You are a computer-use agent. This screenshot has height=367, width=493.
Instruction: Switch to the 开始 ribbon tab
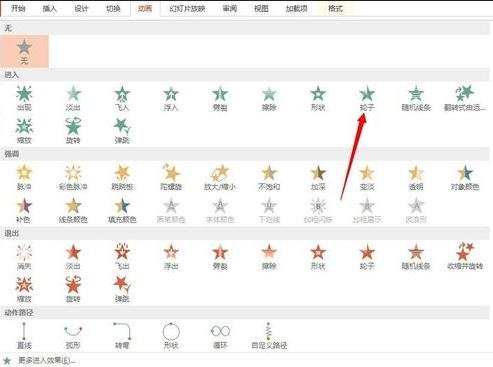18,9
